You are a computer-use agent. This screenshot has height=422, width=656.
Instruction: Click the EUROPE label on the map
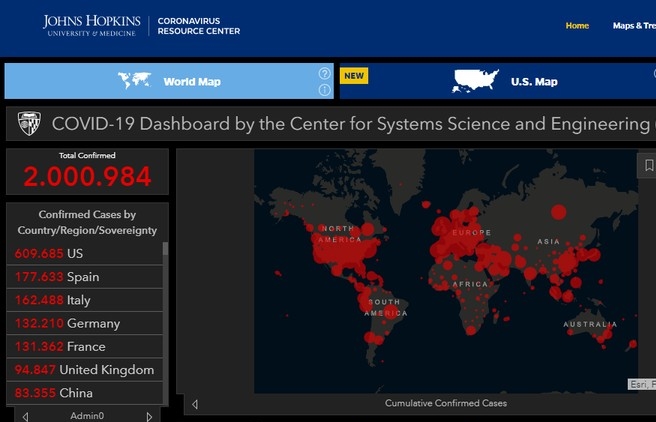tap(472, 233)
